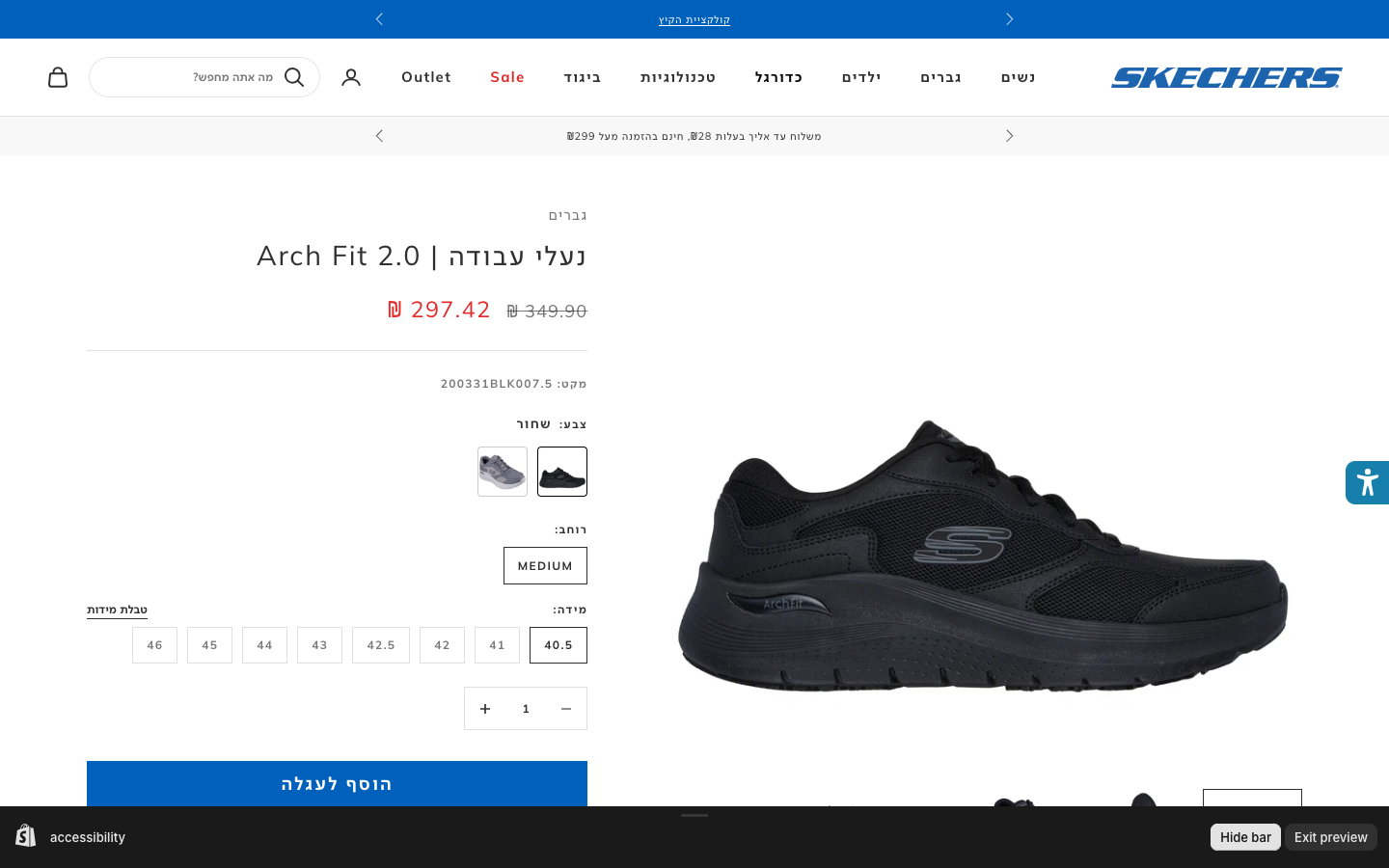Click the search magnifier icon

(x=294, y=77)
